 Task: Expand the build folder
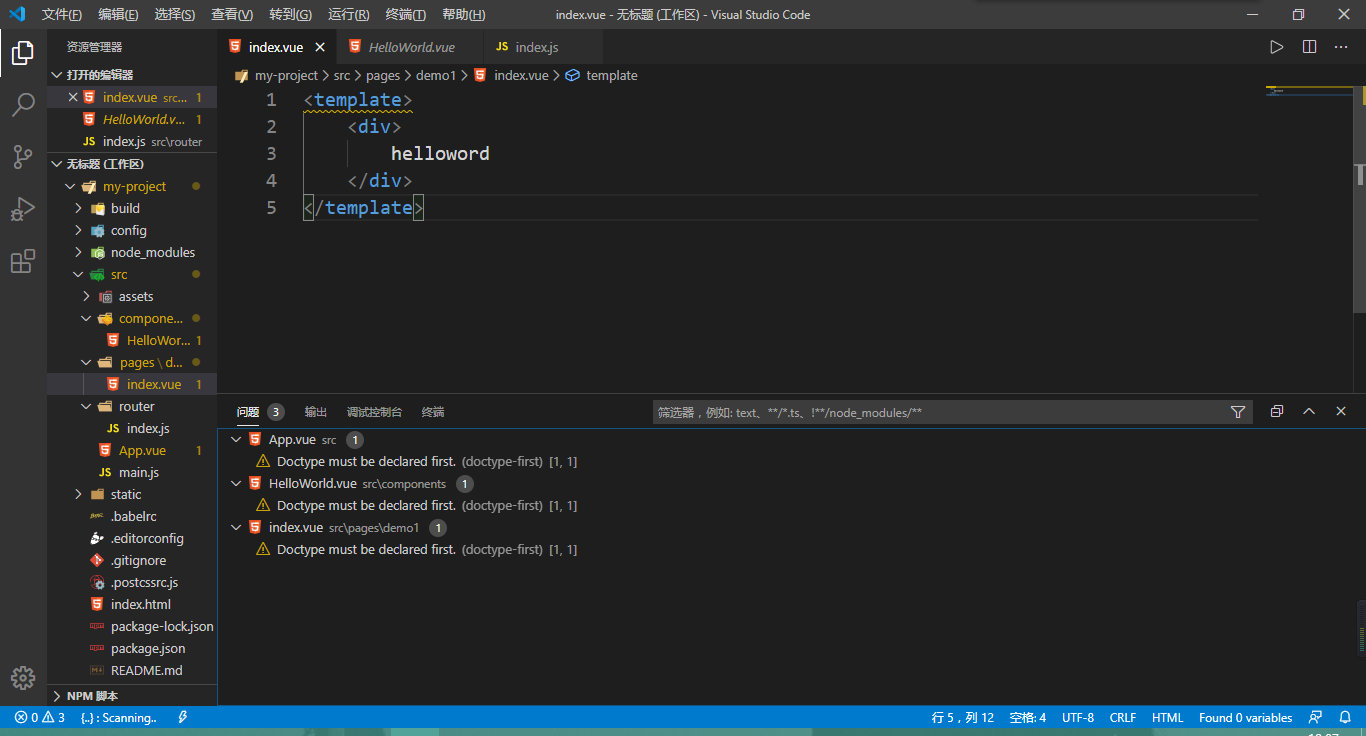point(132,208)
